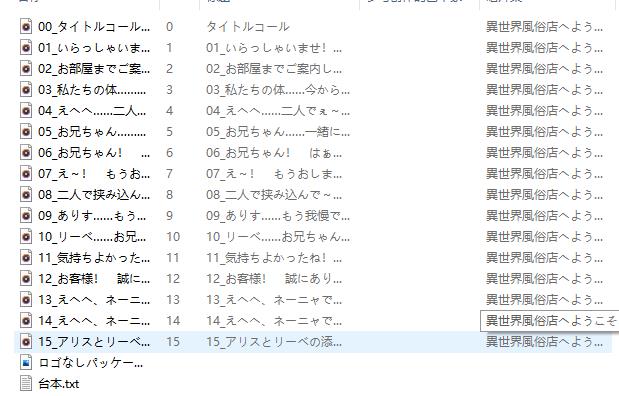Click title cell 02_お部屋までご案内し

pos(274,69)
